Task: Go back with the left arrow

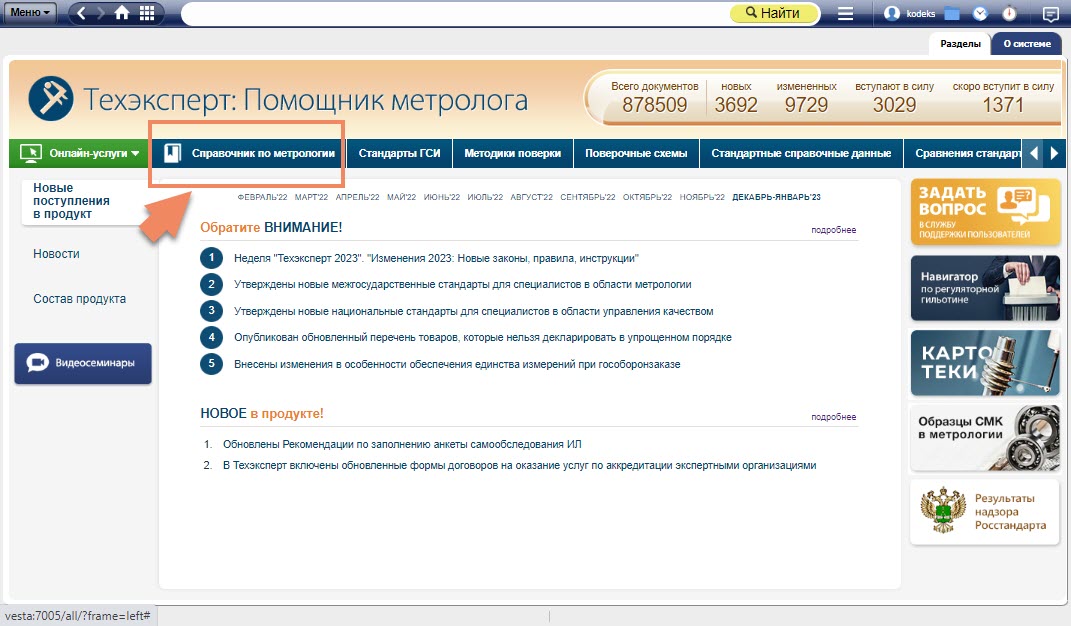Action: [x=81, y=13]
